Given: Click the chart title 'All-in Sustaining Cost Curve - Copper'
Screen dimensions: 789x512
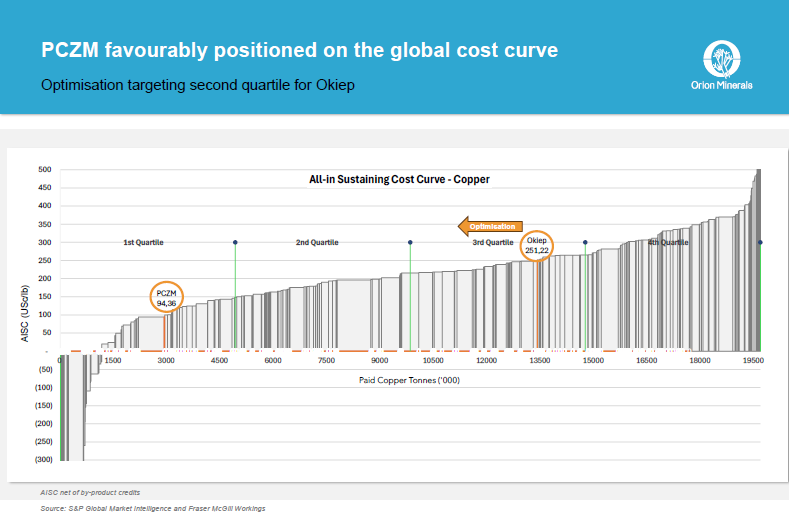Looking at the screenshot, I should coord(399,180).
